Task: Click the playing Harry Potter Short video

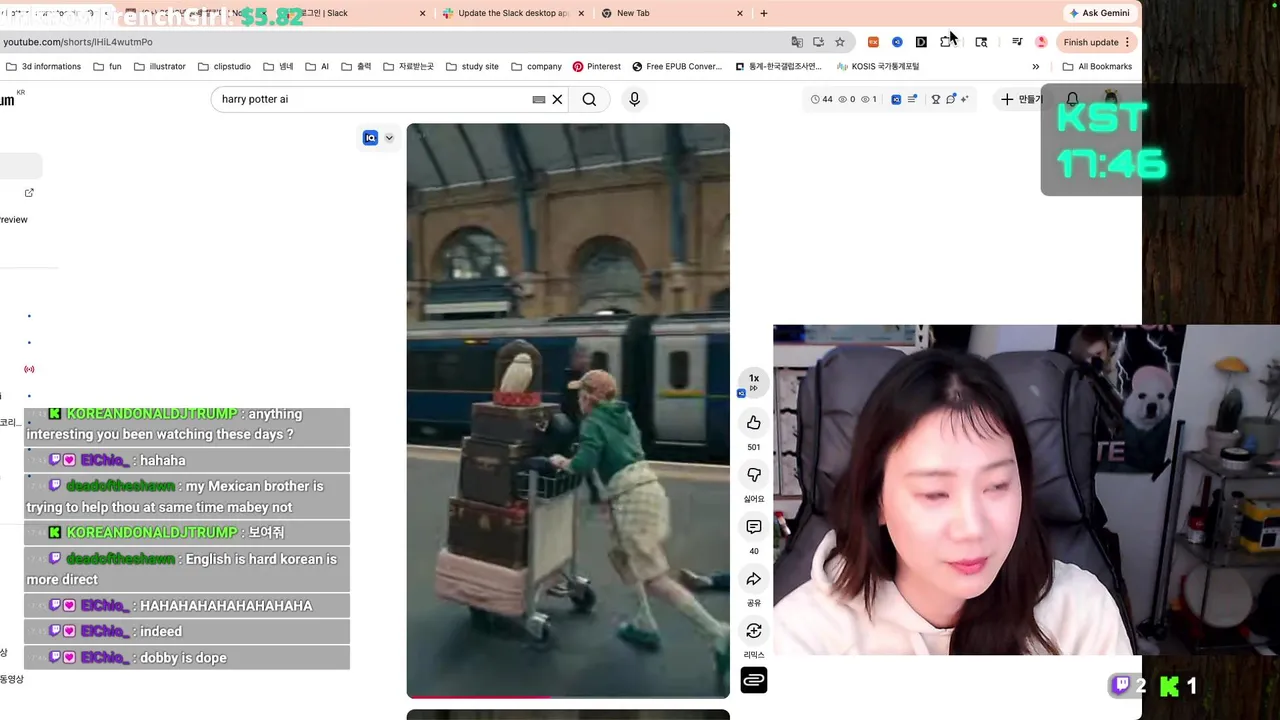Action: click(x=568, y=410)
